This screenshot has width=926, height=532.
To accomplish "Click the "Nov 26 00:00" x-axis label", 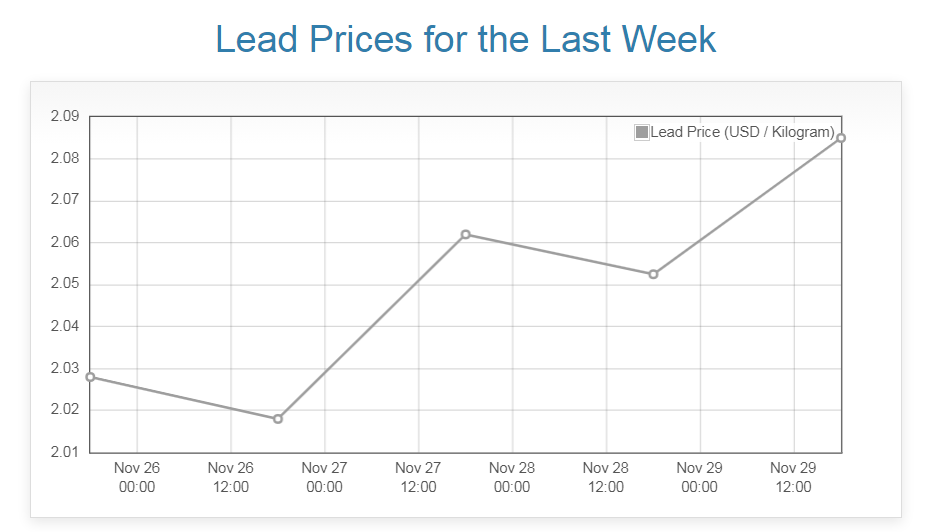I will pos(137,478).
